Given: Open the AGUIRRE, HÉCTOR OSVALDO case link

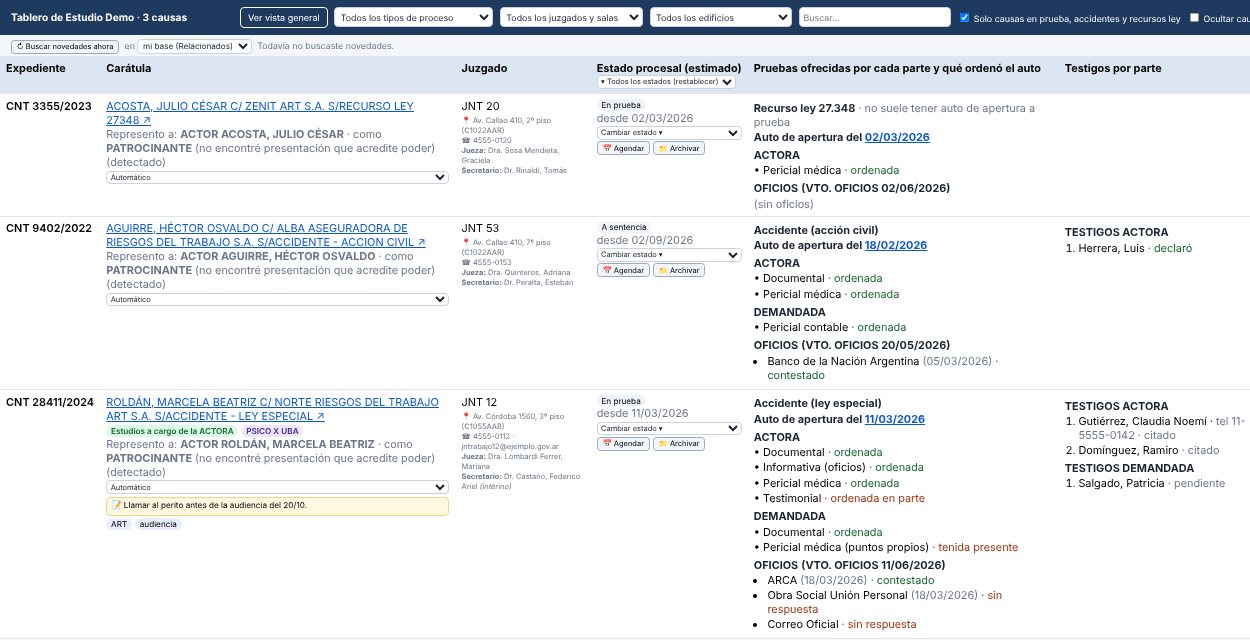Looking at the screenshot, I should pos(266,235).
